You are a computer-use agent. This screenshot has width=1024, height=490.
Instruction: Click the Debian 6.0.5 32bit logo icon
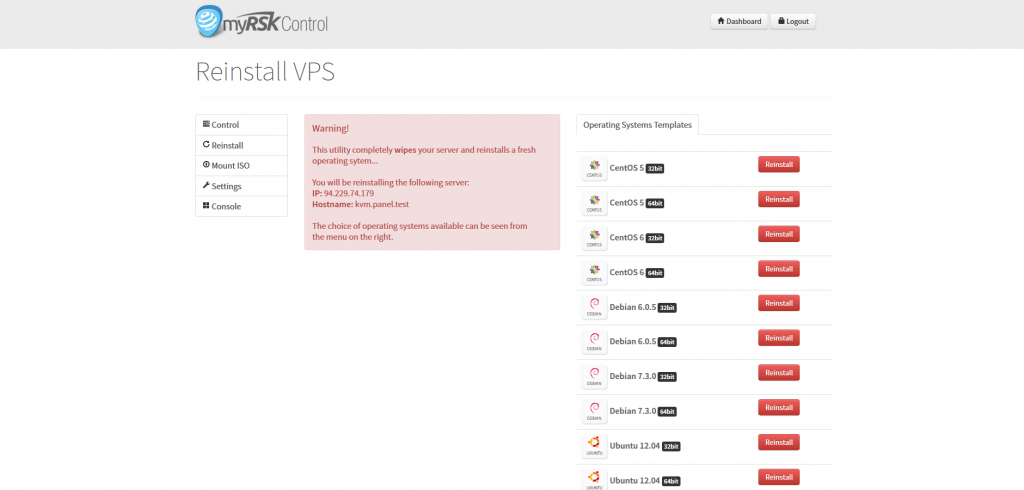[594, 306]
